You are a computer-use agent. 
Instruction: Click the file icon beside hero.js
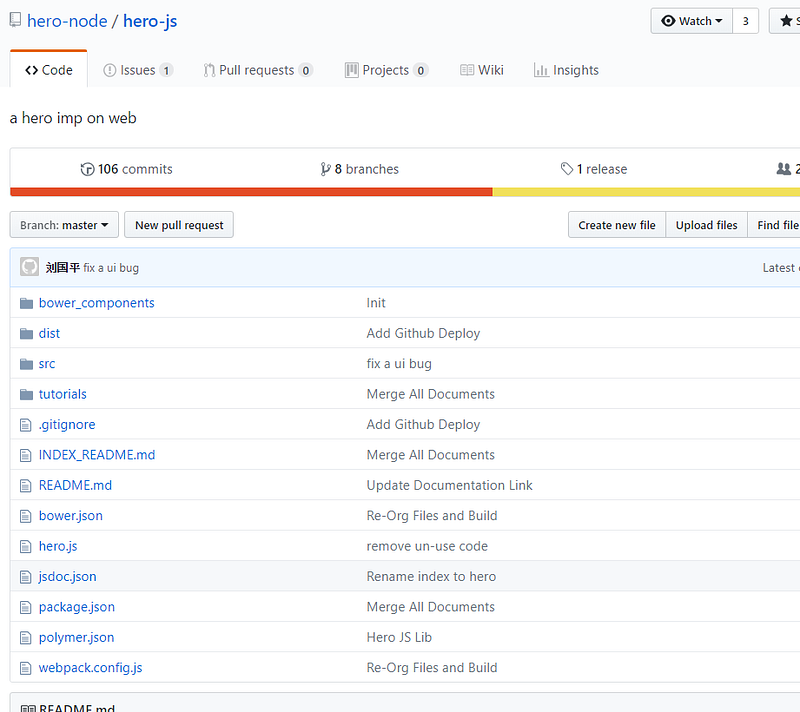click(x=26, y=547)
